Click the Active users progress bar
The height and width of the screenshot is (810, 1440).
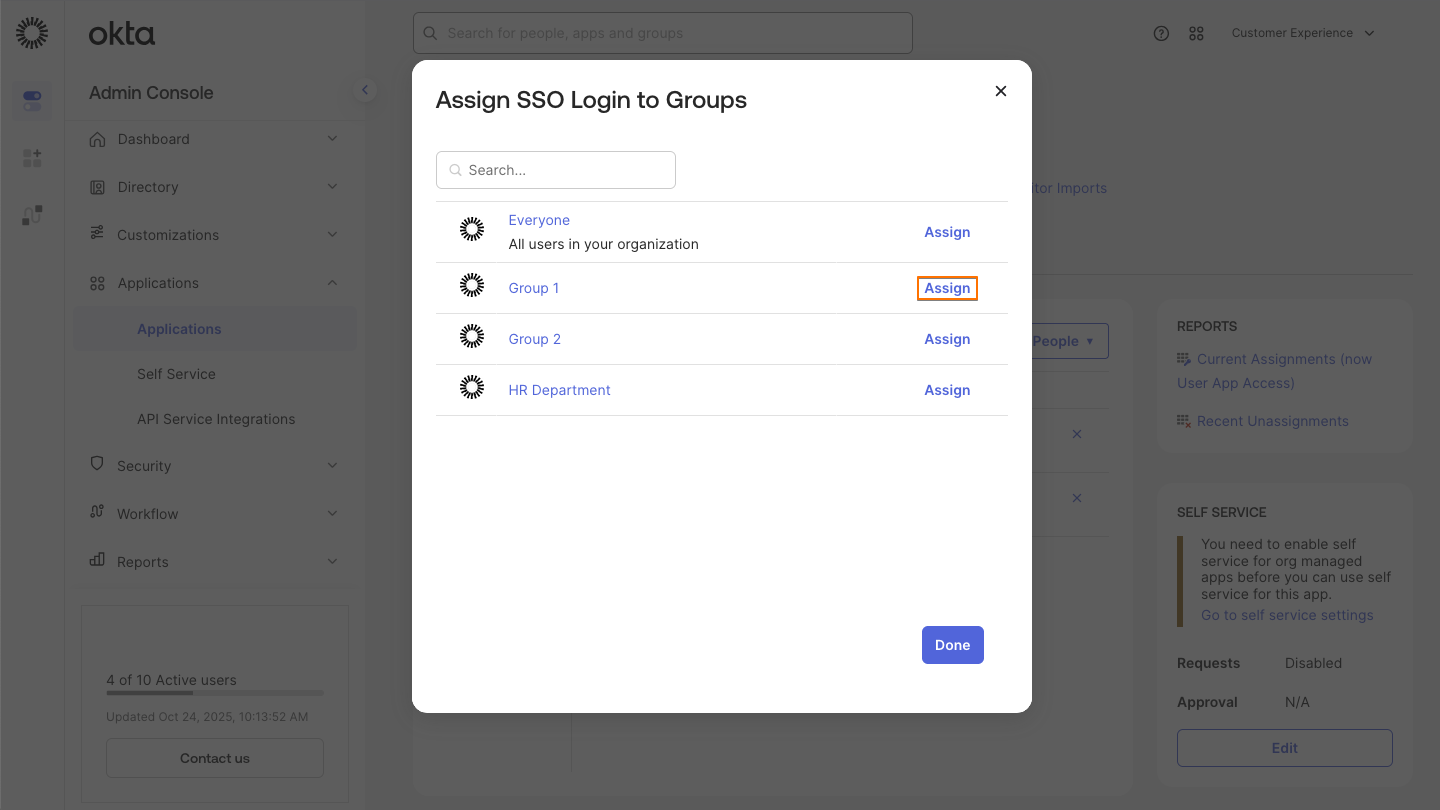point(214,693)
